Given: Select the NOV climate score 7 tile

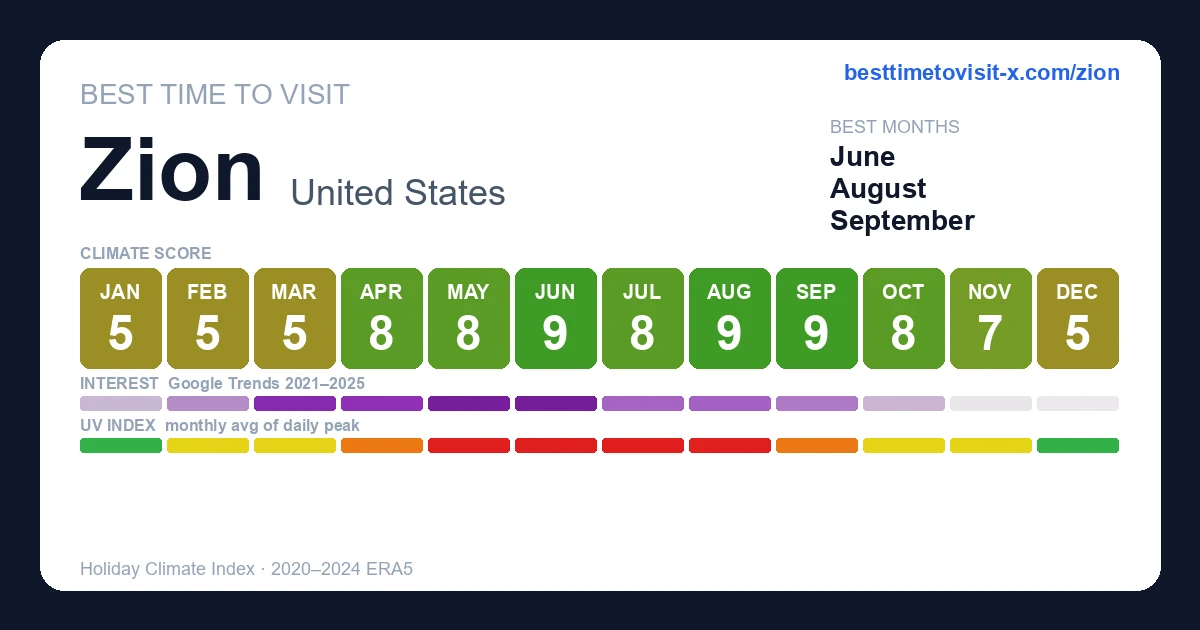Looking at the screenshot, I should coord(990,319).
